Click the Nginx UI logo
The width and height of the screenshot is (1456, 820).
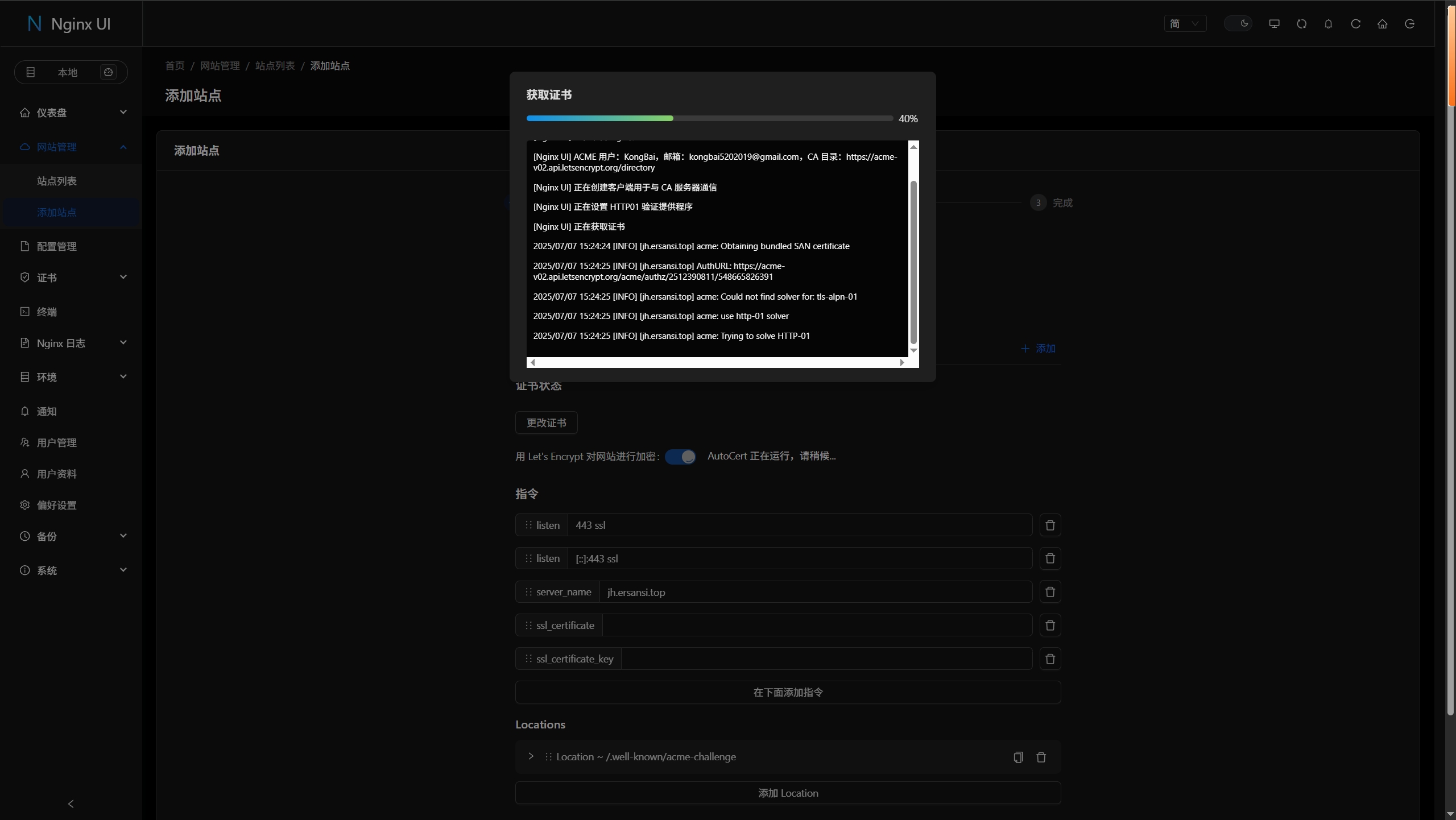[69, 23]
